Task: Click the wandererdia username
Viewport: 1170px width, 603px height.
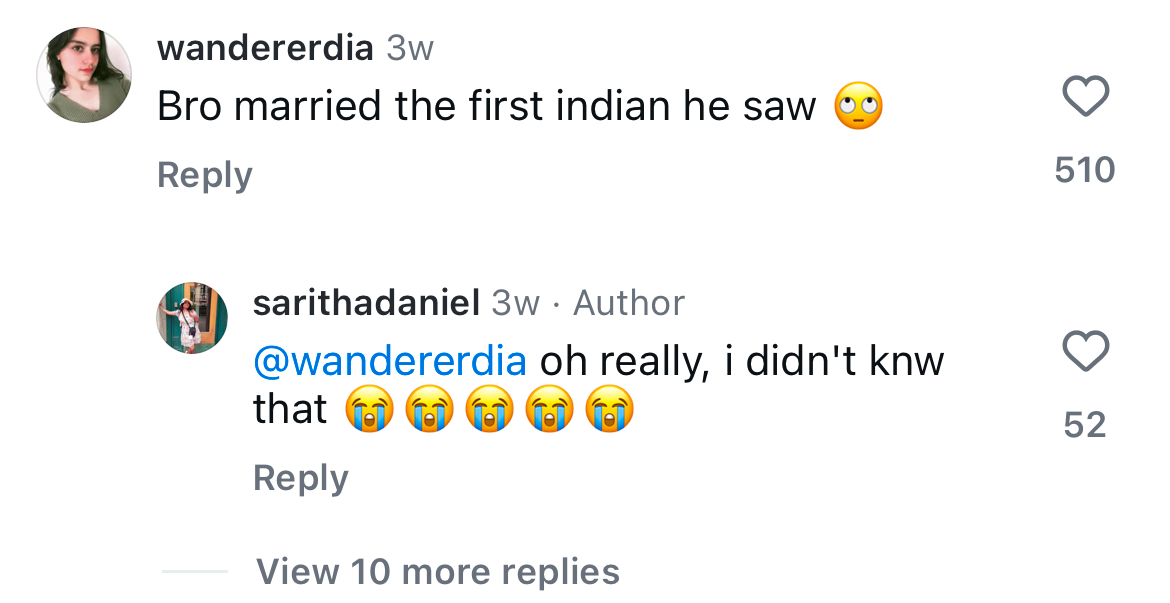Action: coord(265,48)
